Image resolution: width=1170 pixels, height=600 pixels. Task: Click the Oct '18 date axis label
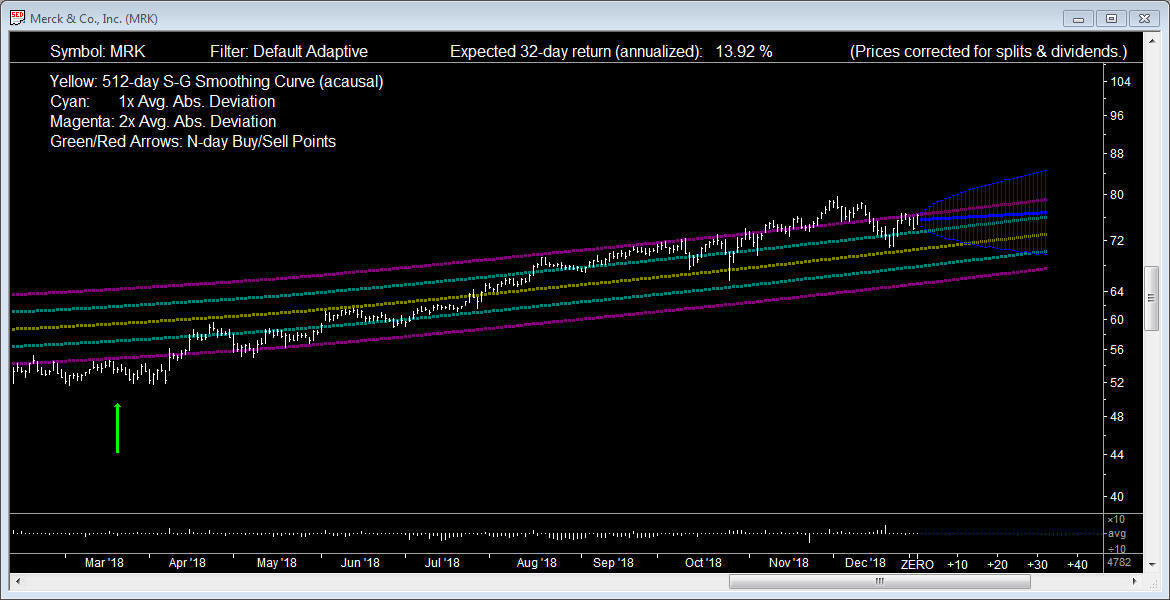[704, 563]
